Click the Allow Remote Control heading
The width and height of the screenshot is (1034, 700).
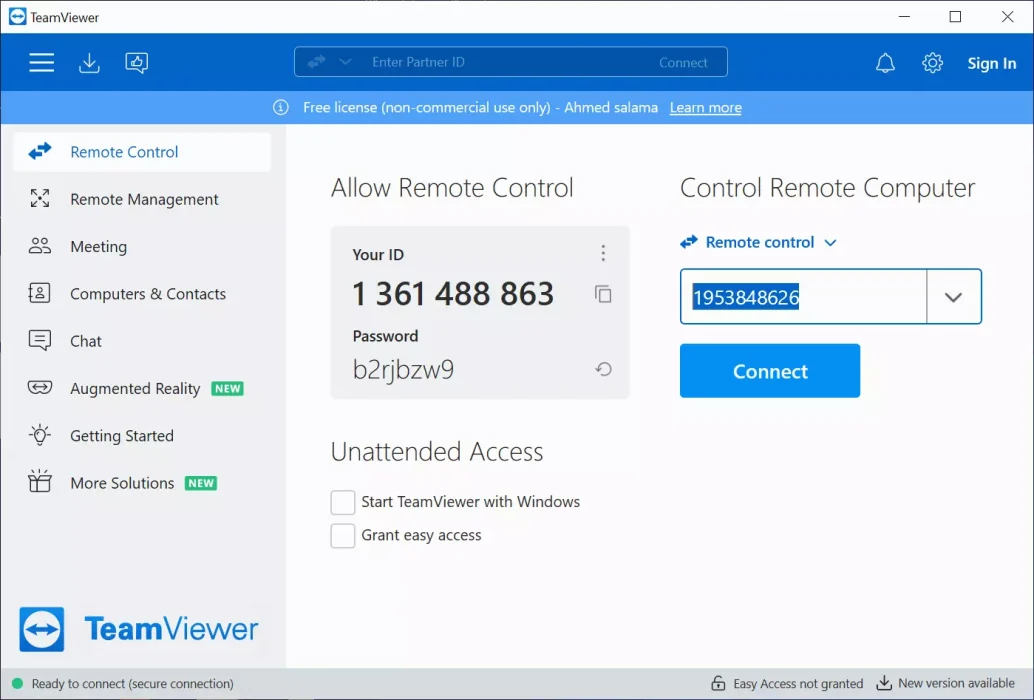452,188
